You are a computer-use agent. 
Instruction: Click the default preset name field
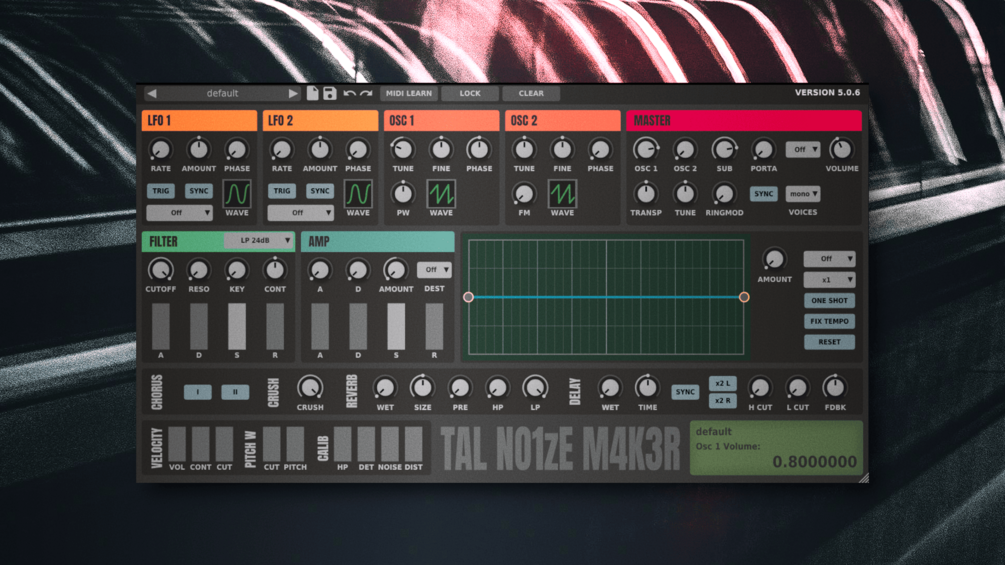(222, 94)
